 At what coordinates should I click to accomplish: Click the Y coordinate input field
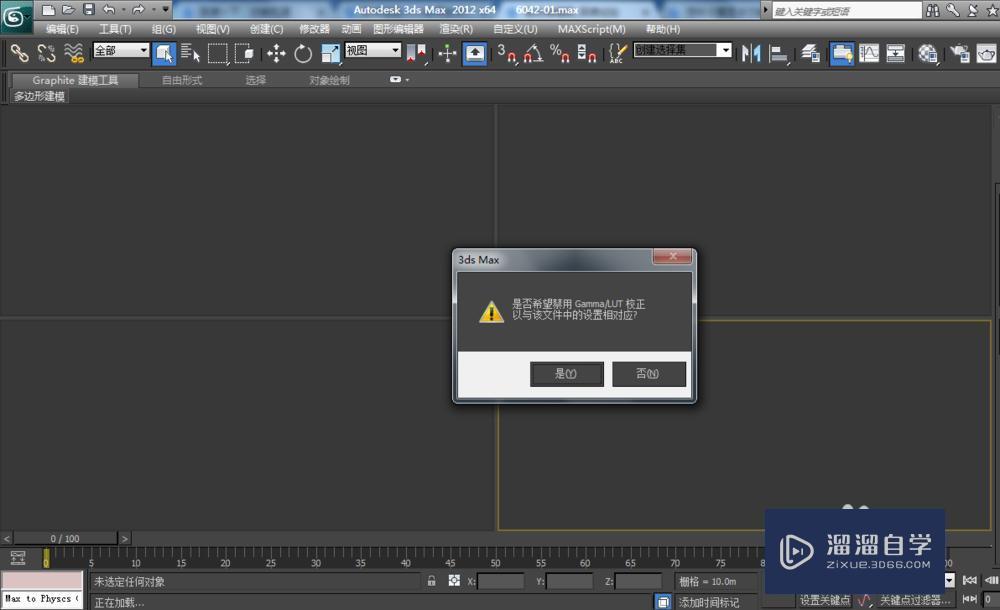(x=570, y=581)
